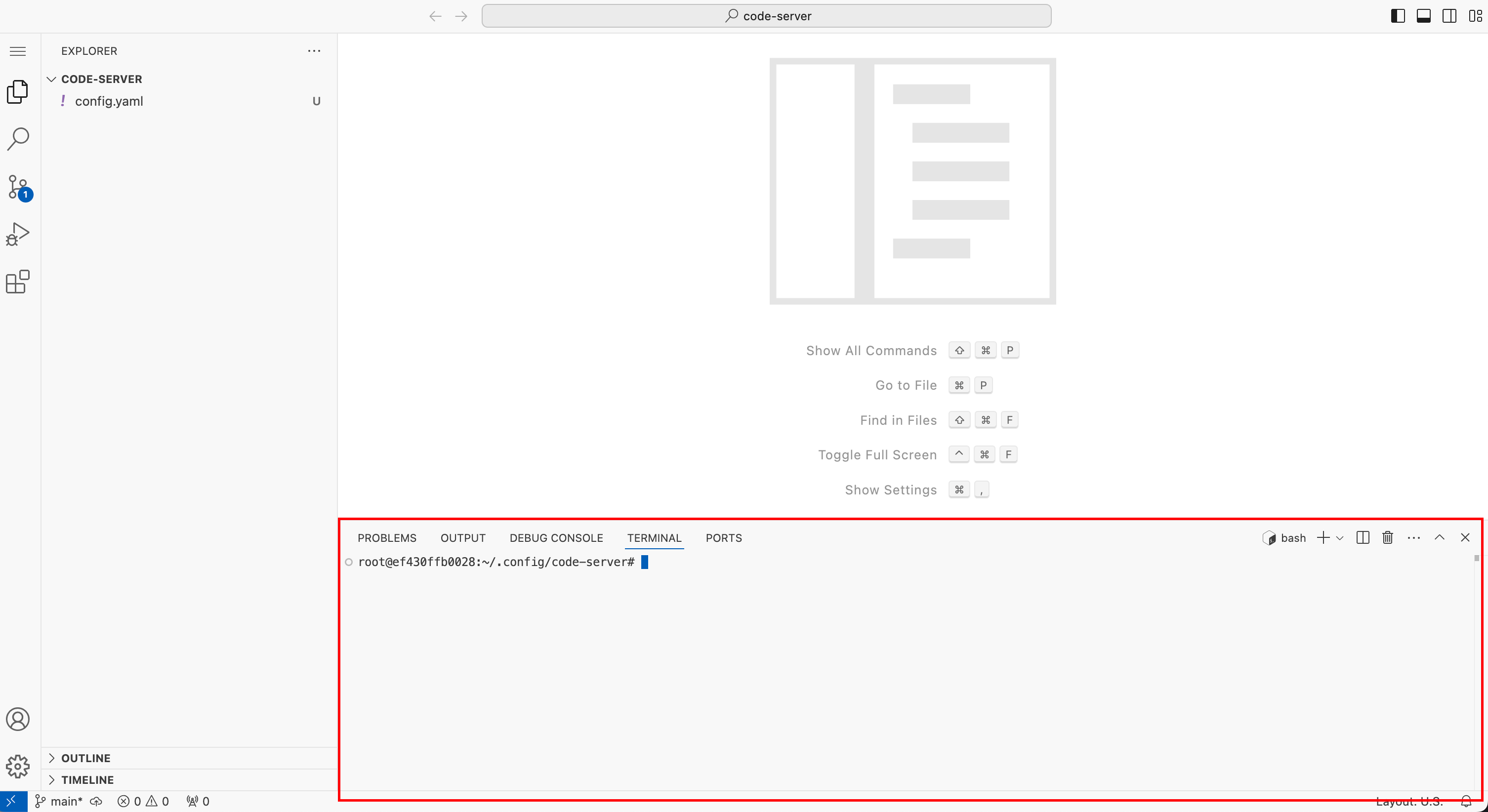The width and height of the screenshot is (1488, 812).
Task: Create a new terminal with plus icon
Action: 1323,538
